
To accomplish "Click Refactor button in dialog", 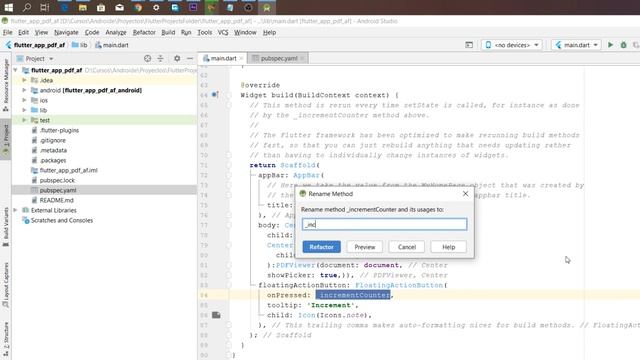I will click(322, 247).
